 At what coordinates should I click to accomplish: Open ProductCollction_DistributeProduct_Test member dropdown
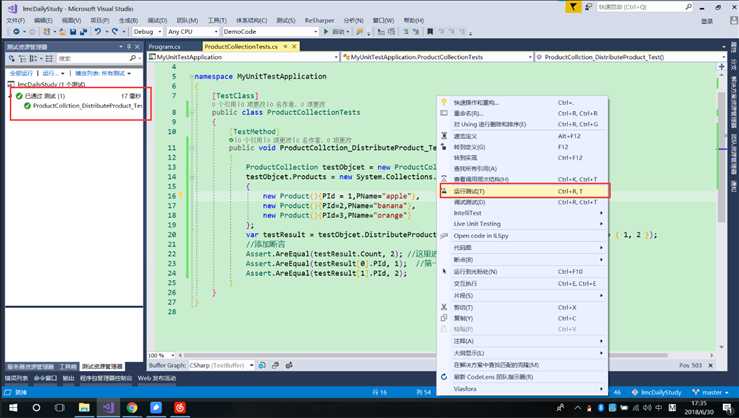631,57
